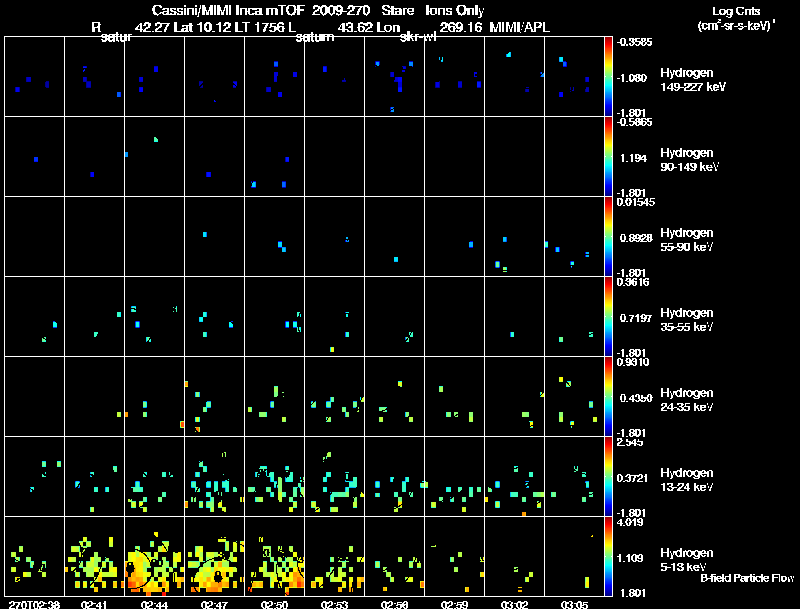Click the 03:02 time label

(x=514, y=604)
